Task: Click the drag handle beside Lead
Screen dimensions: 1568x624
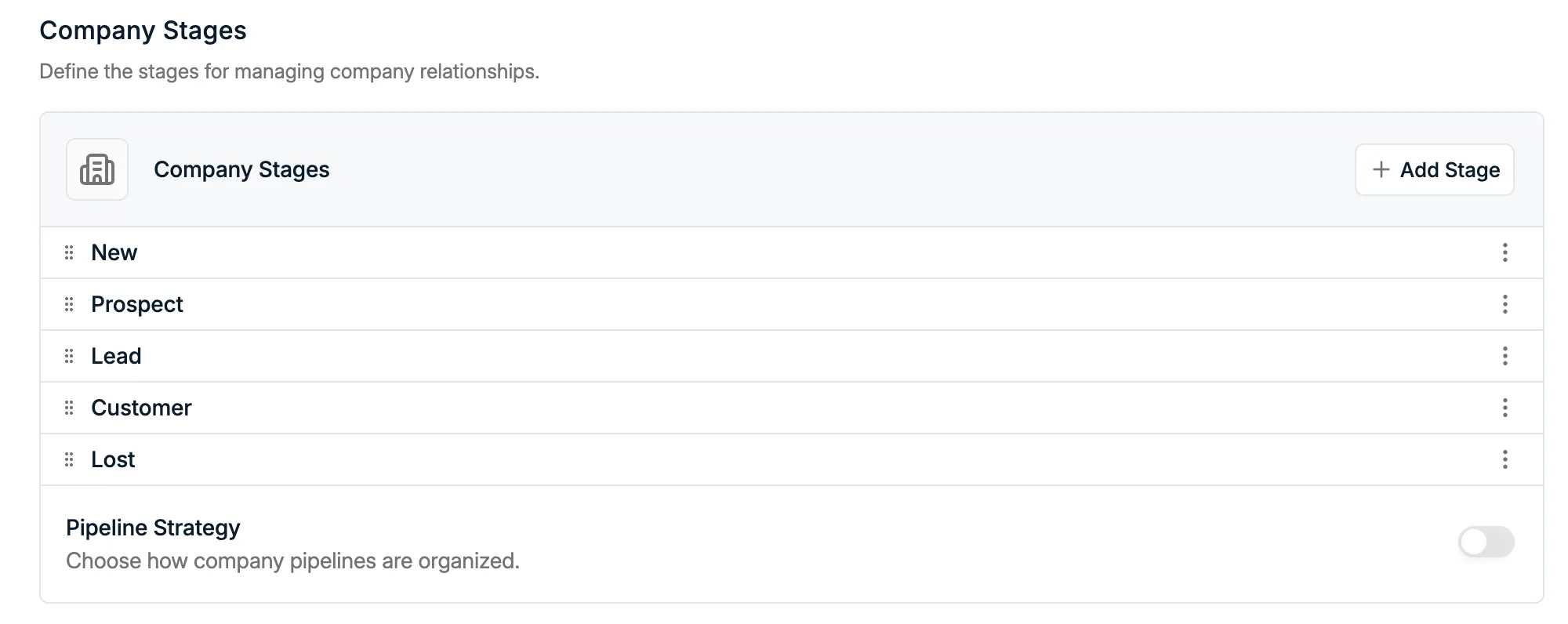Action: (69, 356)
